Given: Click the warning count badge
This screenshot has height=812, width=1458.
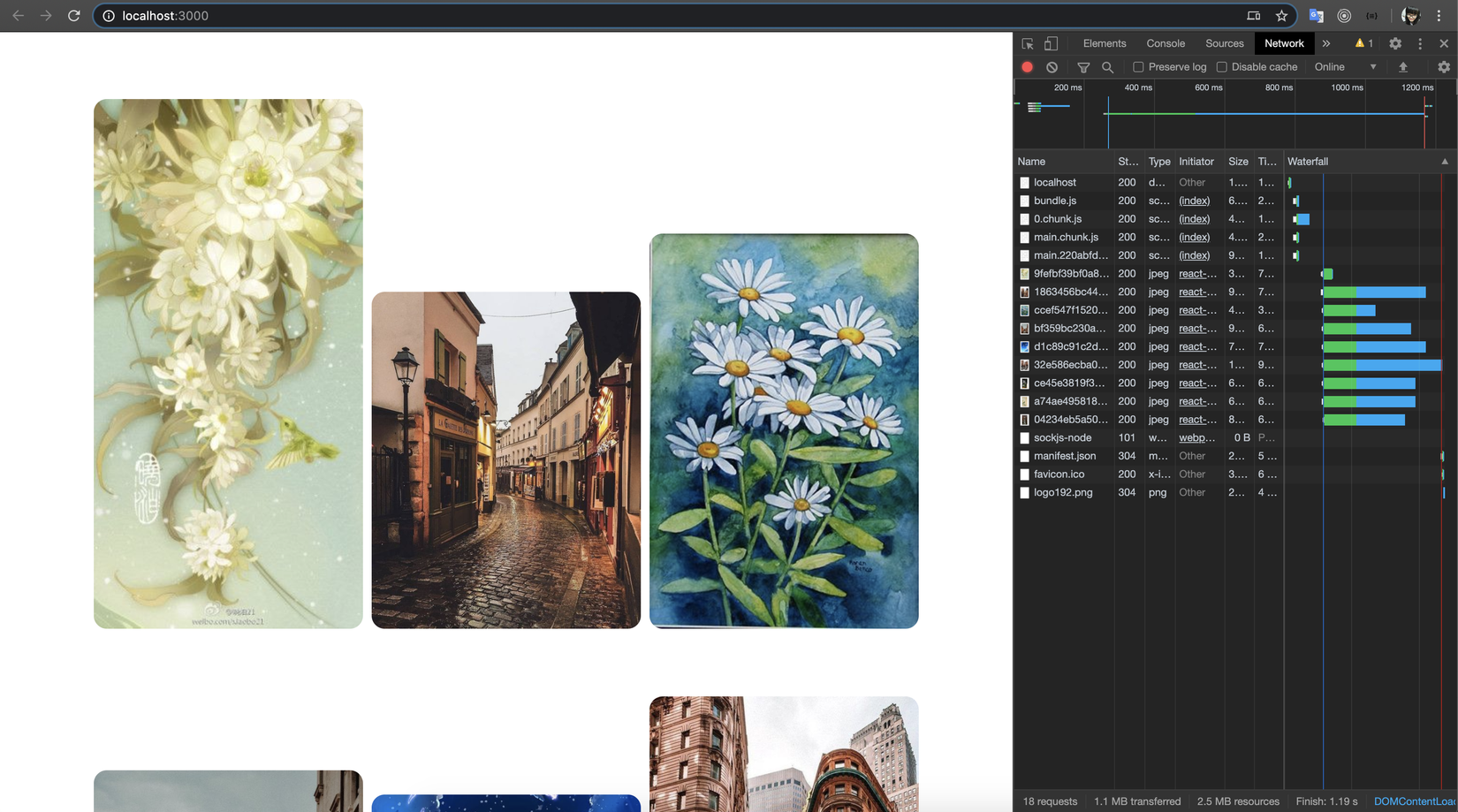Looking at the screenshot, I should click(1363, 43).
